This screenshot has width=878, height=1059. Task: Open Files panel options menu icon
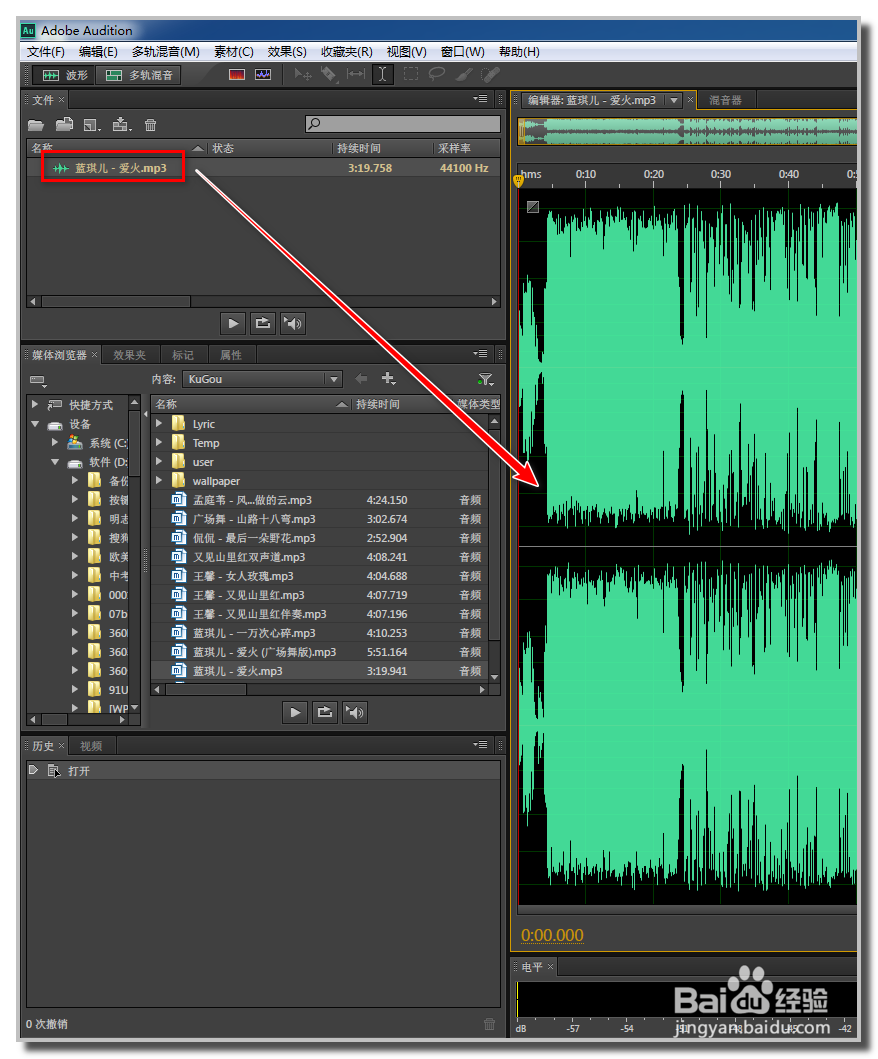480,99
